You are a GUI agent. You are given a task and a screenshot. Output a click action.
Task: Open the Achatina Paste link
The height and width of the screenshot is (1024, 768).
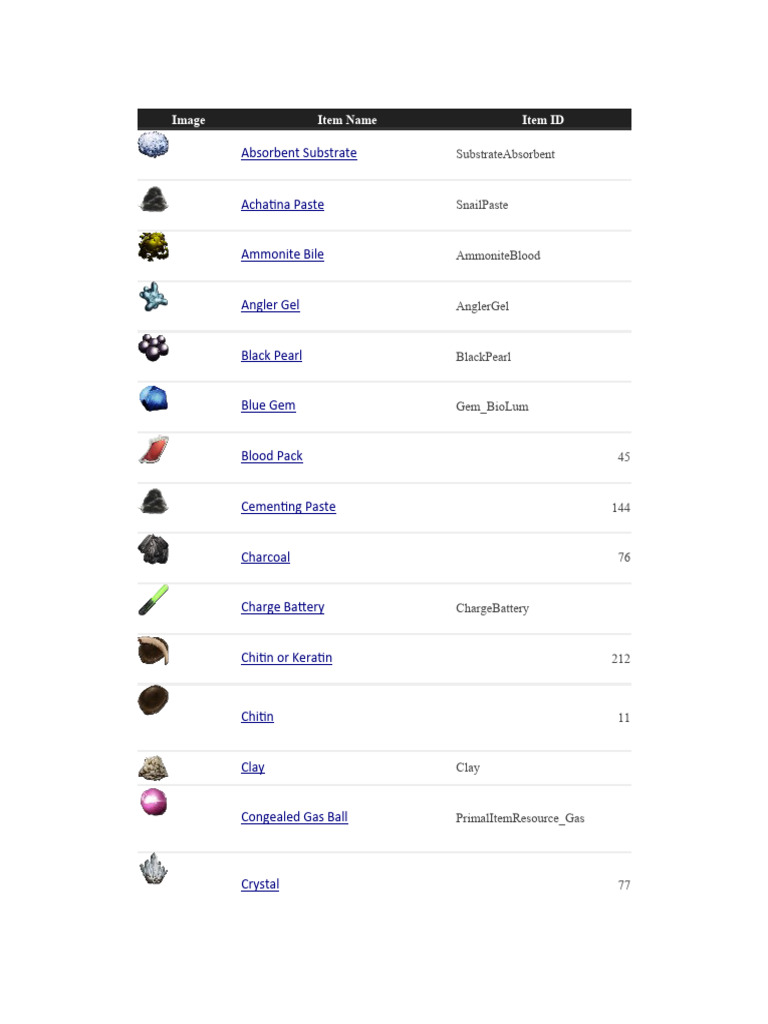[282, 204]
